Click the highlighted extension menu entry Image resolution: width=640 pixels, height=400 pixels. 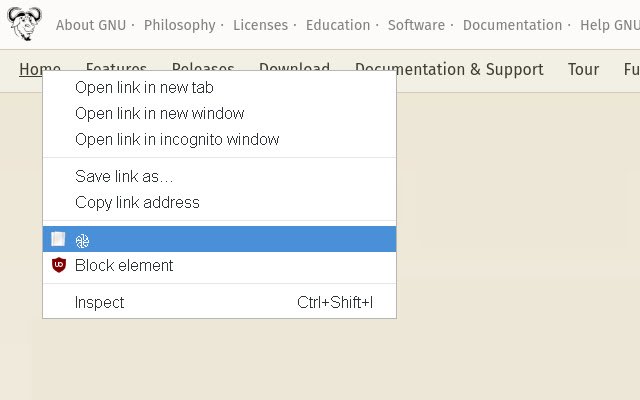(x=220, y=239)
